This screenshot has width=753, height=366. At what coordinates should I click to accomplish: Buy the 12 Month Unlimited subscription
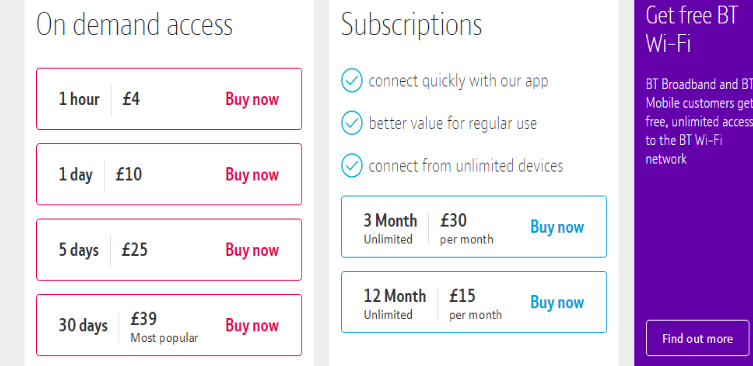557,303
